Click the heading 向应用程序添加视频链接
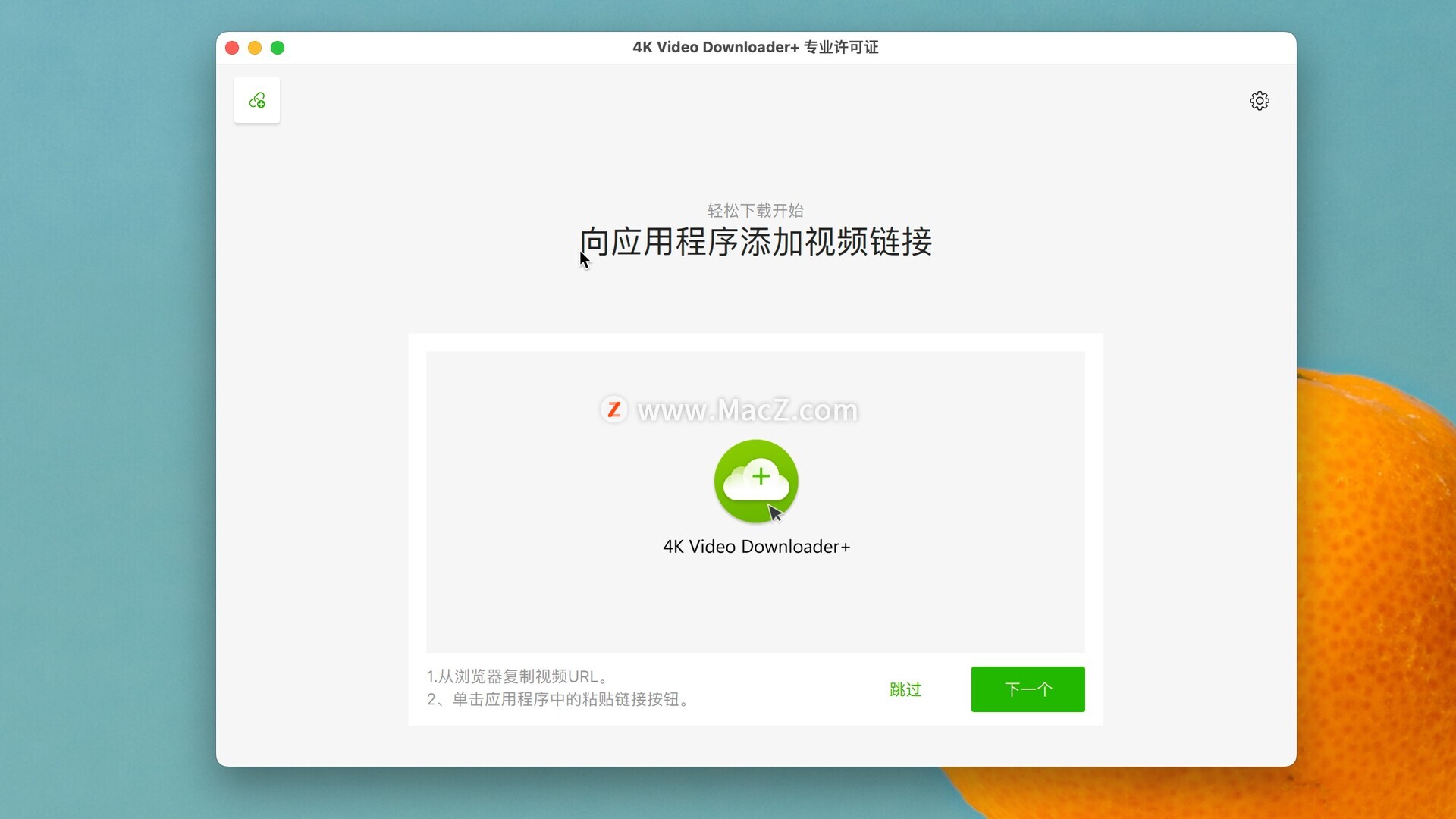 [756, 242]
